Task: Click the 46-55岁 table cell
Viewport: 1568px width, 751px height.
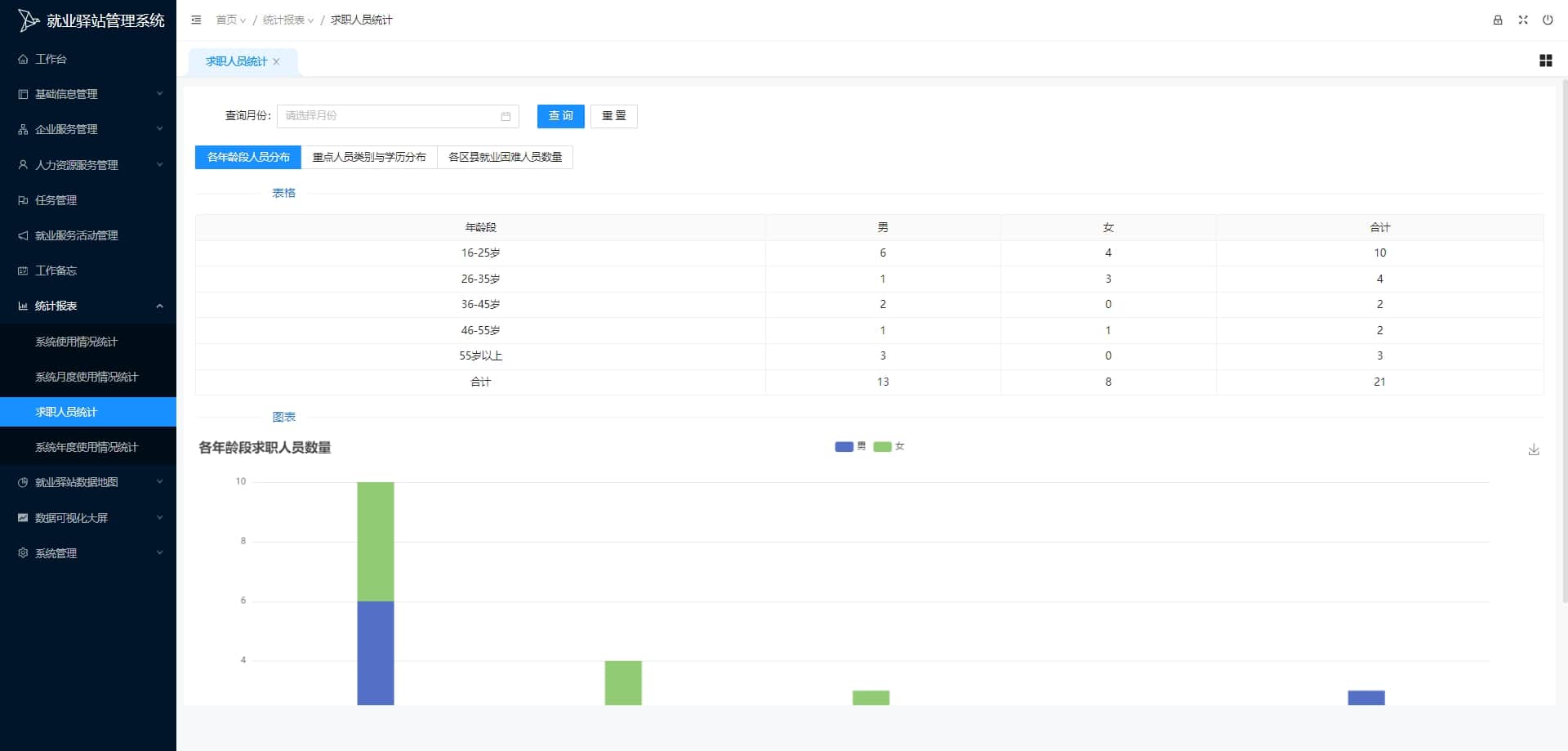Action: [480, 330]
